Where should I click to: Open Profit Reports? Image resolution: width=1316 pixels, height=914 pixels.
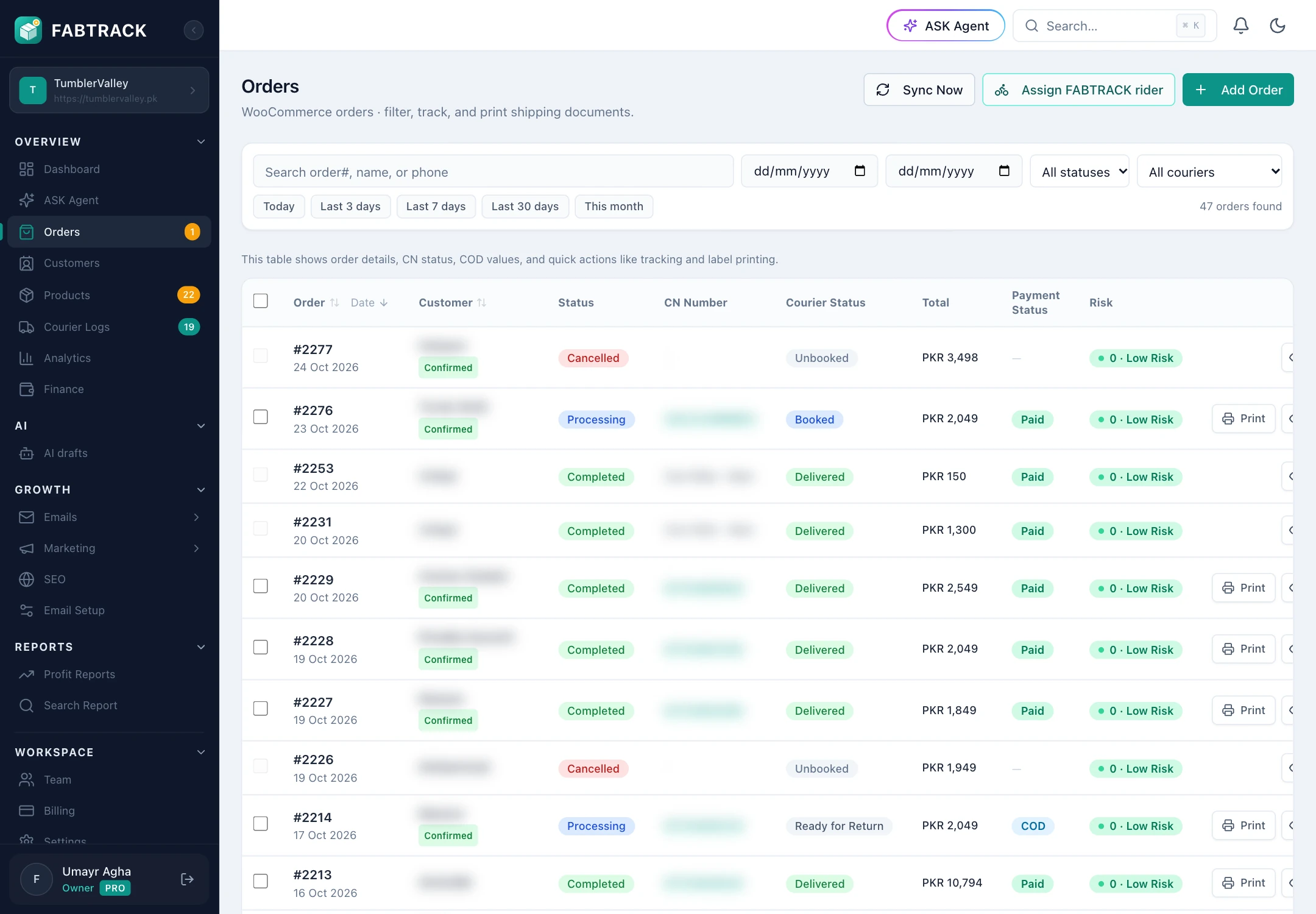point(110,674)
